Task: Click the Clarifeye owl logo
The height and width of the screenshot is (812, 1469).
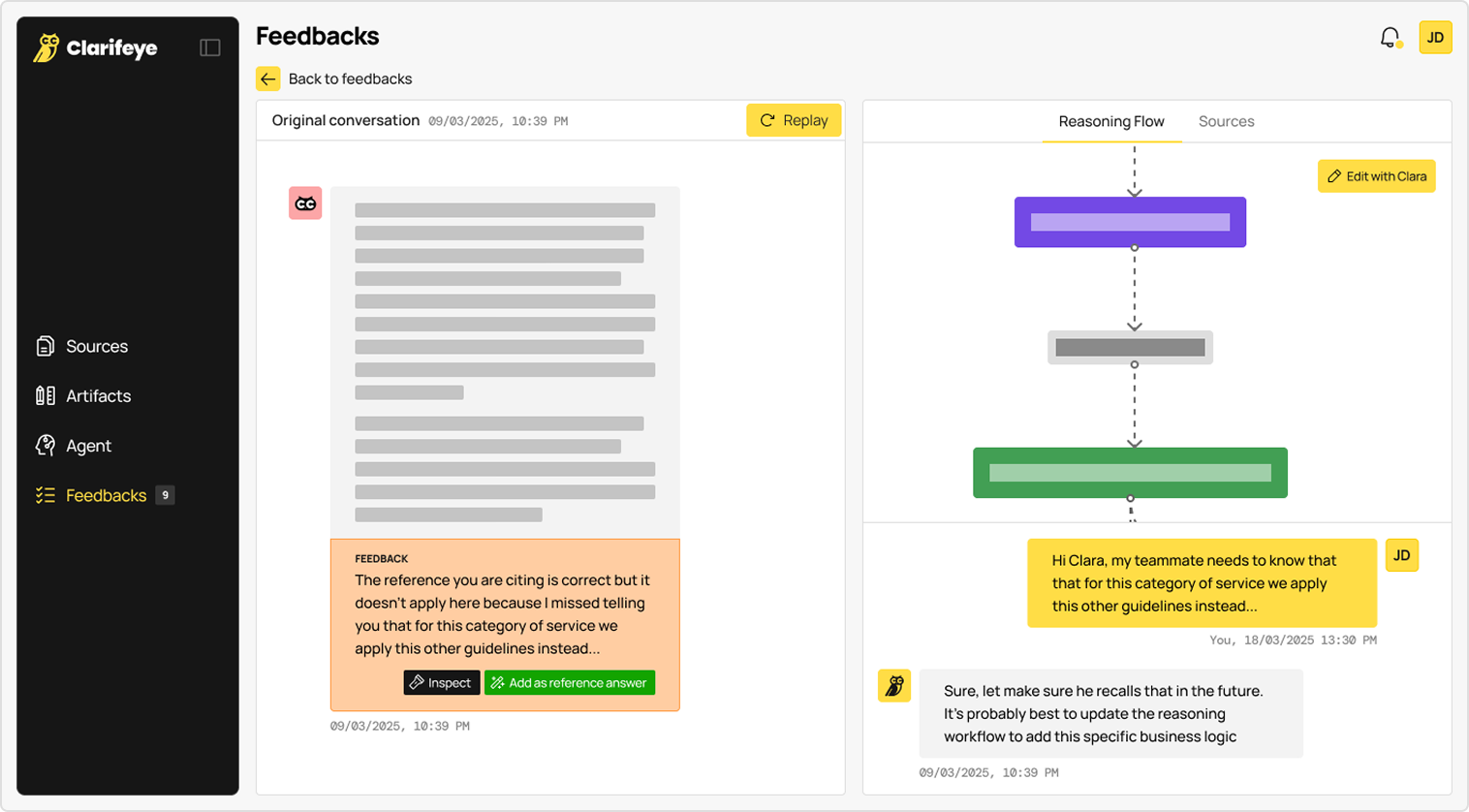Action: 47,47
